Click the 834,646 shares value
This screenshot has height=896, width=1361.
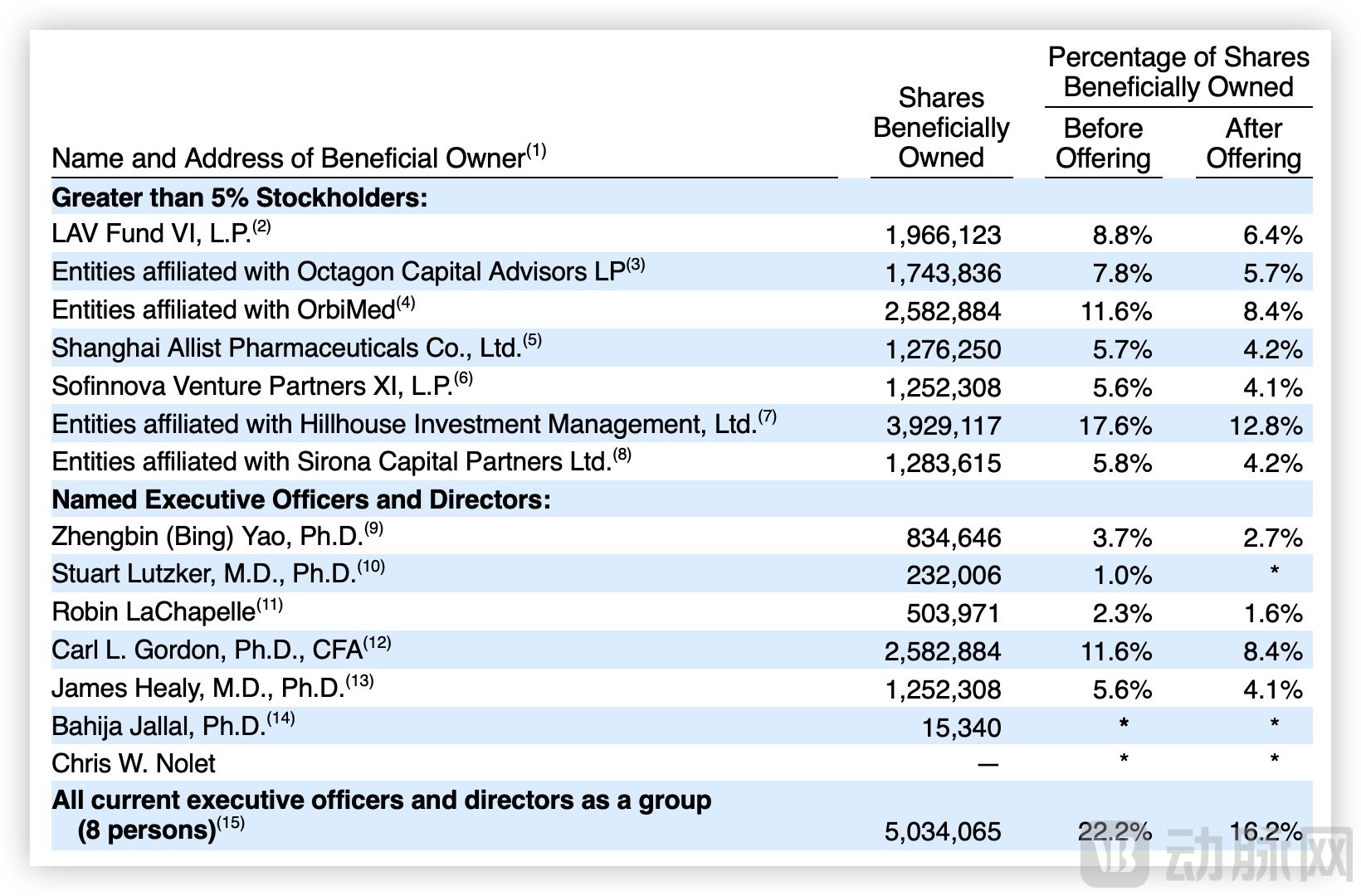[x=953, y=538]
